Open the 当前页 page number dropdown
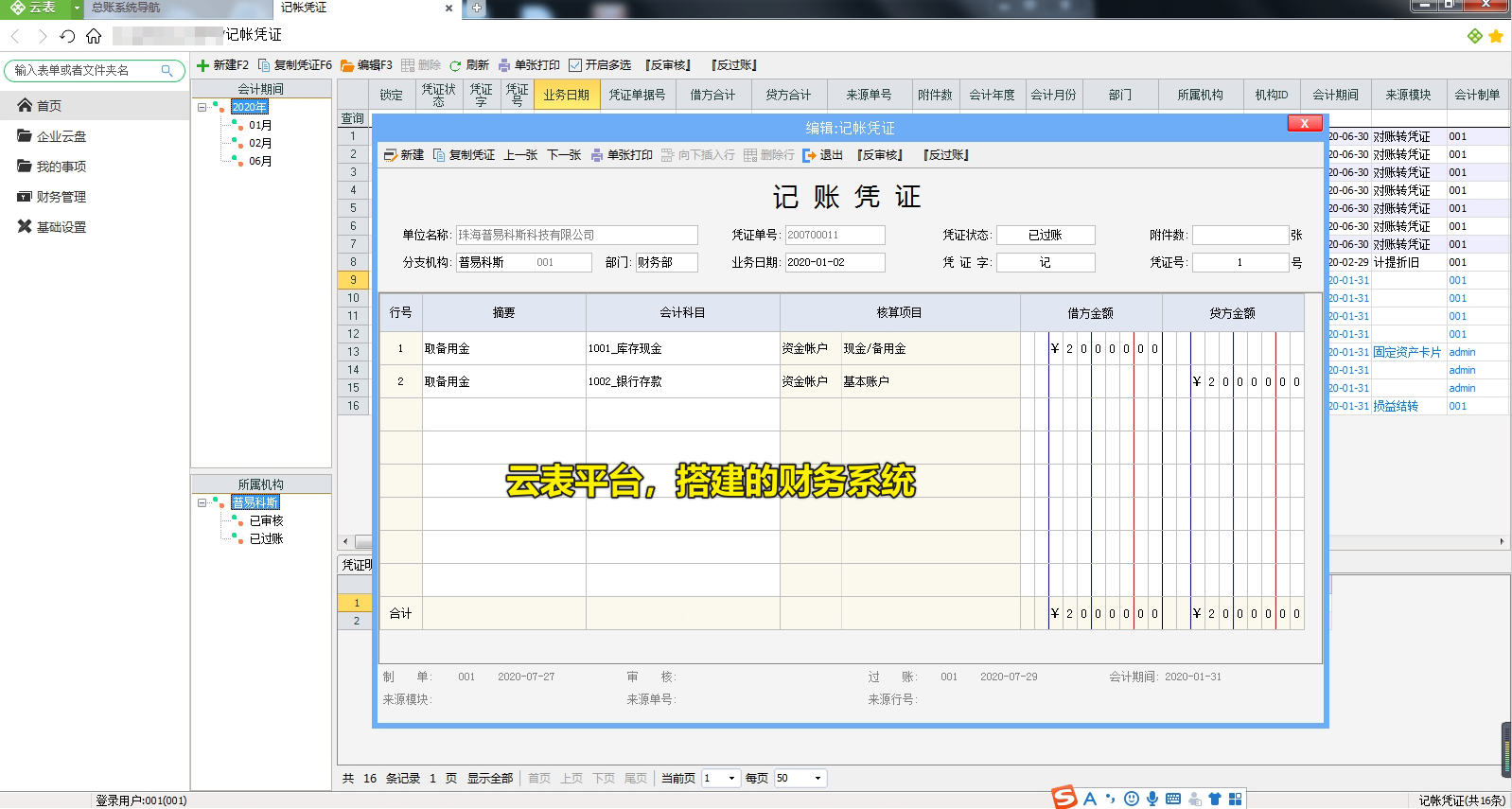 click(x=731, y=778)
